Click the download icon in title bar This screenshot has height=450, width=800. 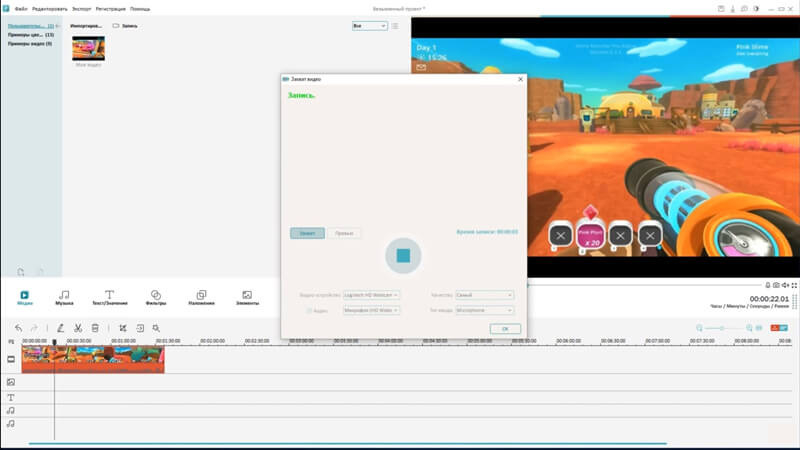tap(733, 9)
